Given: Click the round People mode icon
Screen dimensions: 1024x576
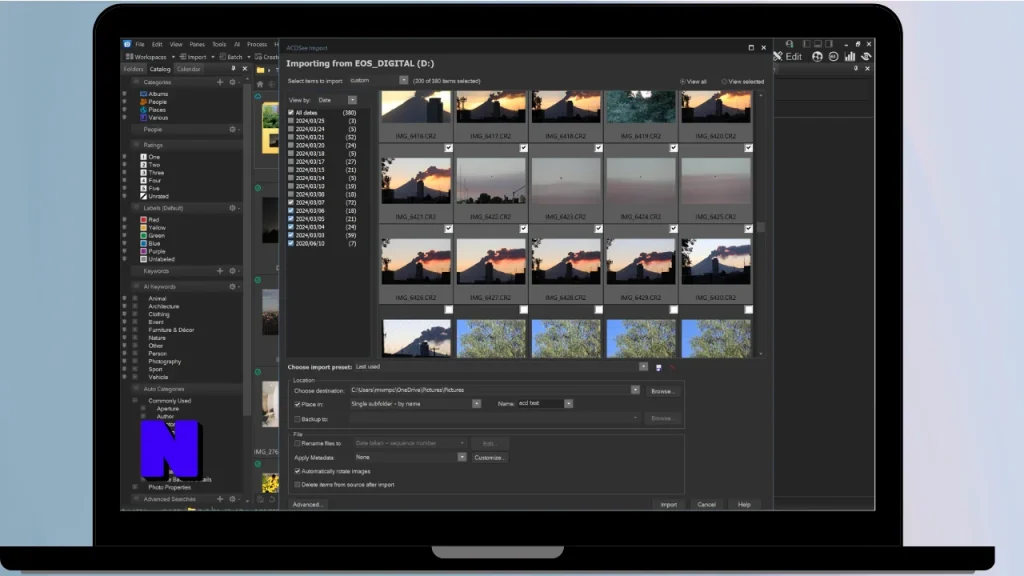Looking at the screenshot, I should coord(817,57).
